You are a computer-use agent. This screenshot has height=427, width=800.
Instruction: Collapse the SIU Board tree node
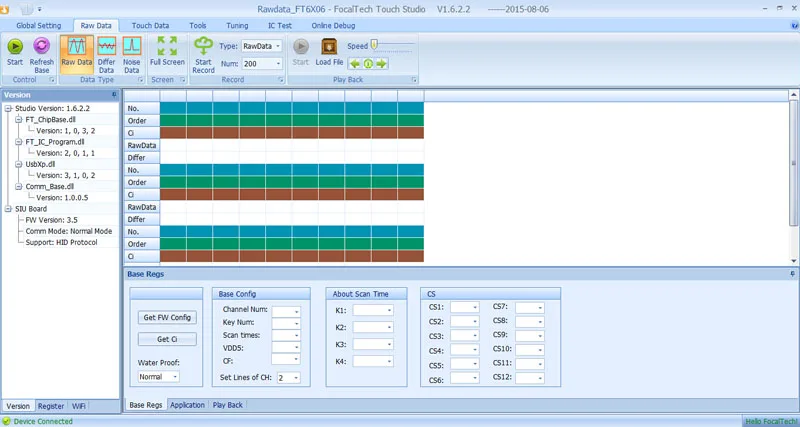pyautogui.click(x=8, y=209)
